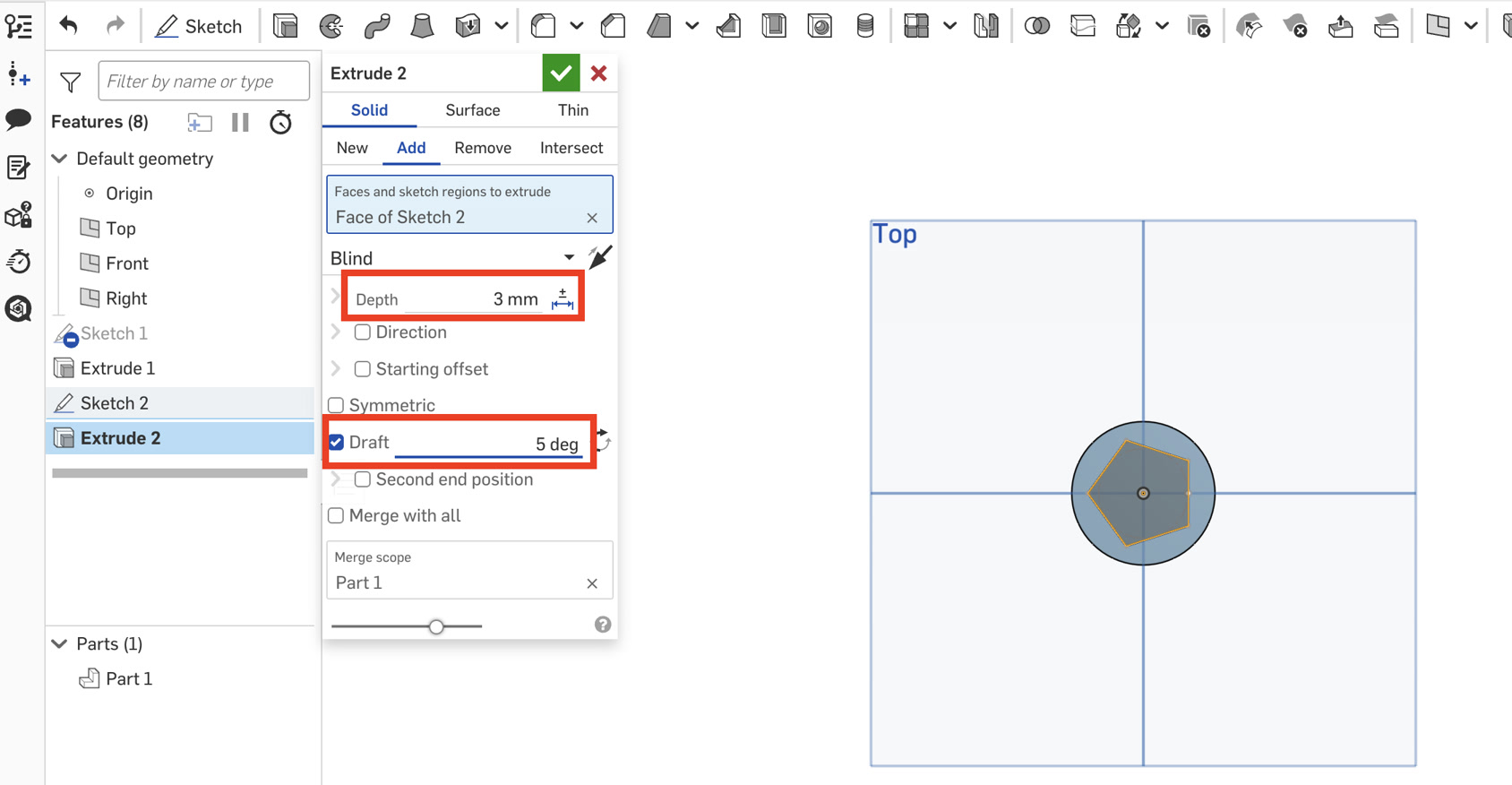Select the Front plane in feature list
This screenshot has height=785, width=1512.
coord(126,263)
